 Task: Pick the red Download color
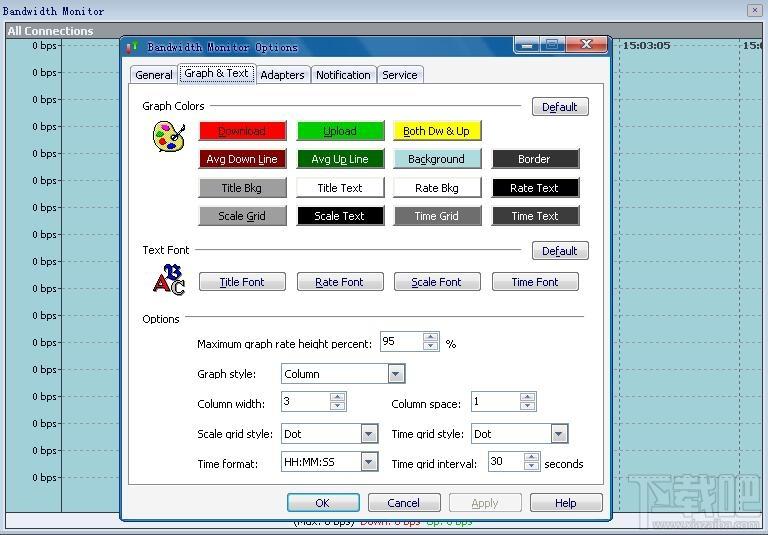click(x=242, y=131)
